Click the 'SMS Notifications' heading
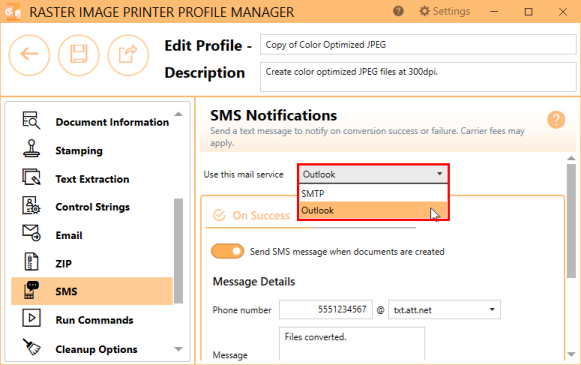The width and height of the screenshot is (581, 365). 273,116
